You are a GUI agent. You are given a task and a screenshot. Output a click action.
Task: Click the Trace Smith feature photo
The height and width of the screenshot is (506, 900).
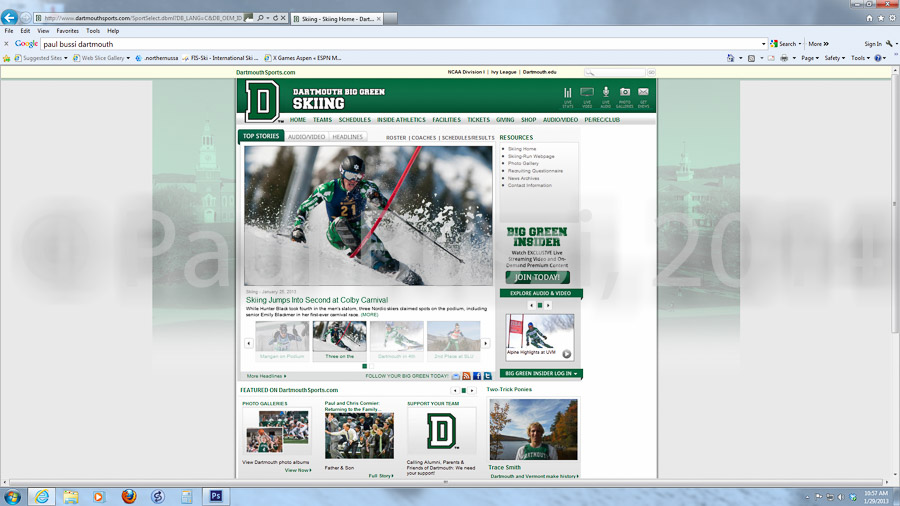[534, 429]
